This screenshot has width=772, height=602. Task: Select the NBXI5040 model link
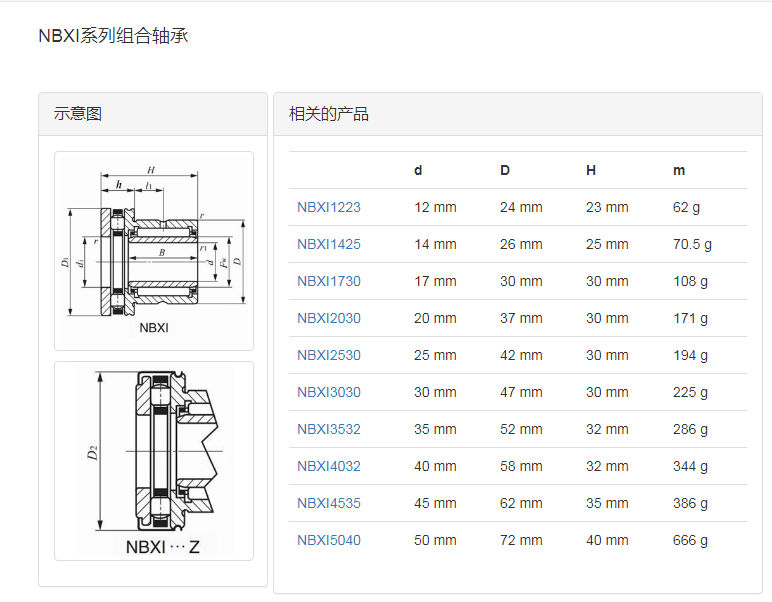click(329, 541)
